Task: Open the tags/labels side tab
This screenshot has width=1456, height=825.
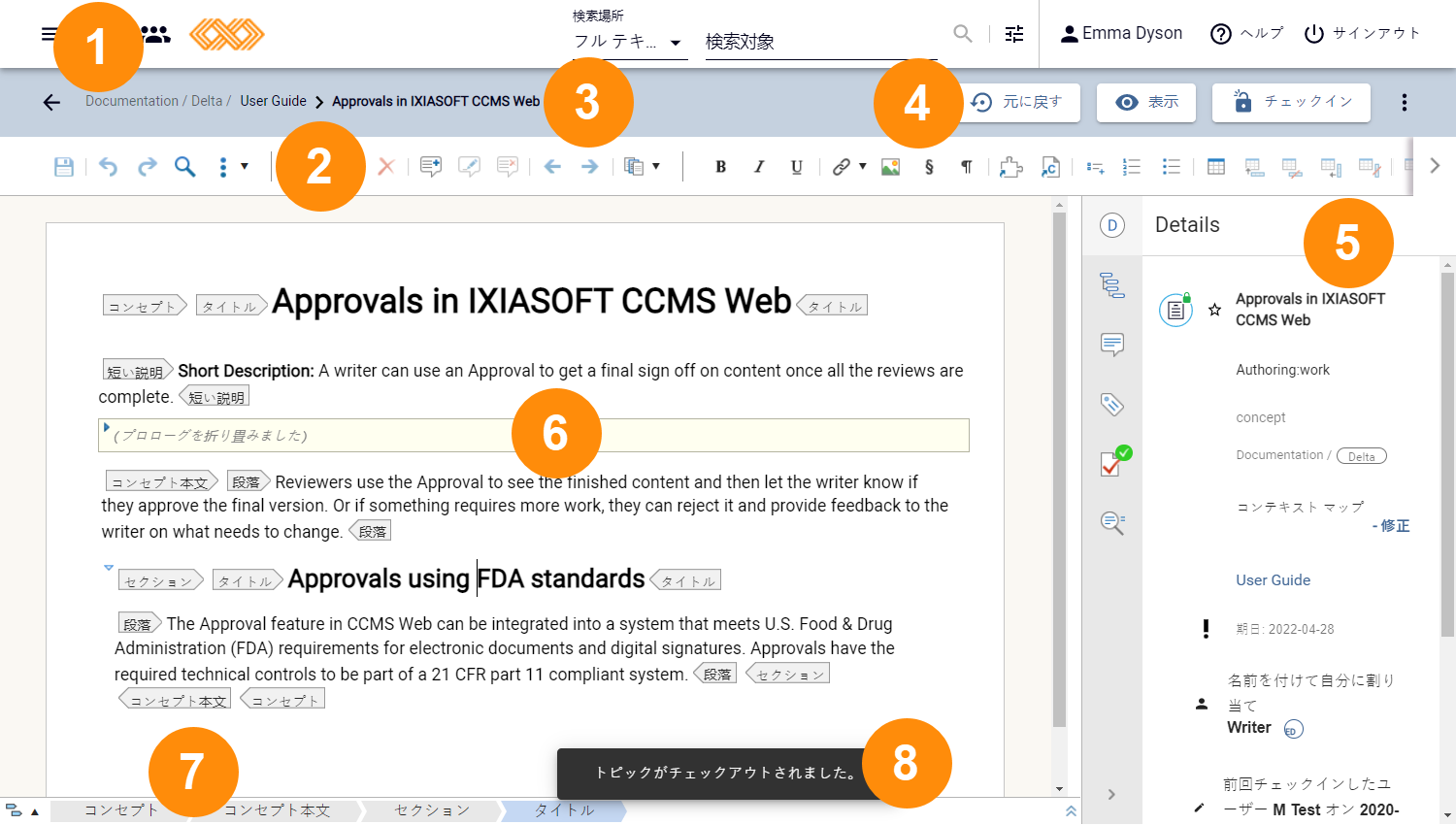Action: 1112,405
